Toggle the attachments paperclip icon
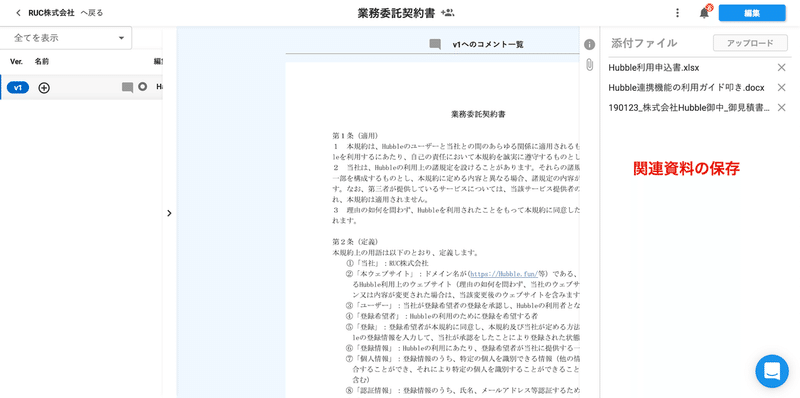Screen dimensions: 800x398 point(589,65)
